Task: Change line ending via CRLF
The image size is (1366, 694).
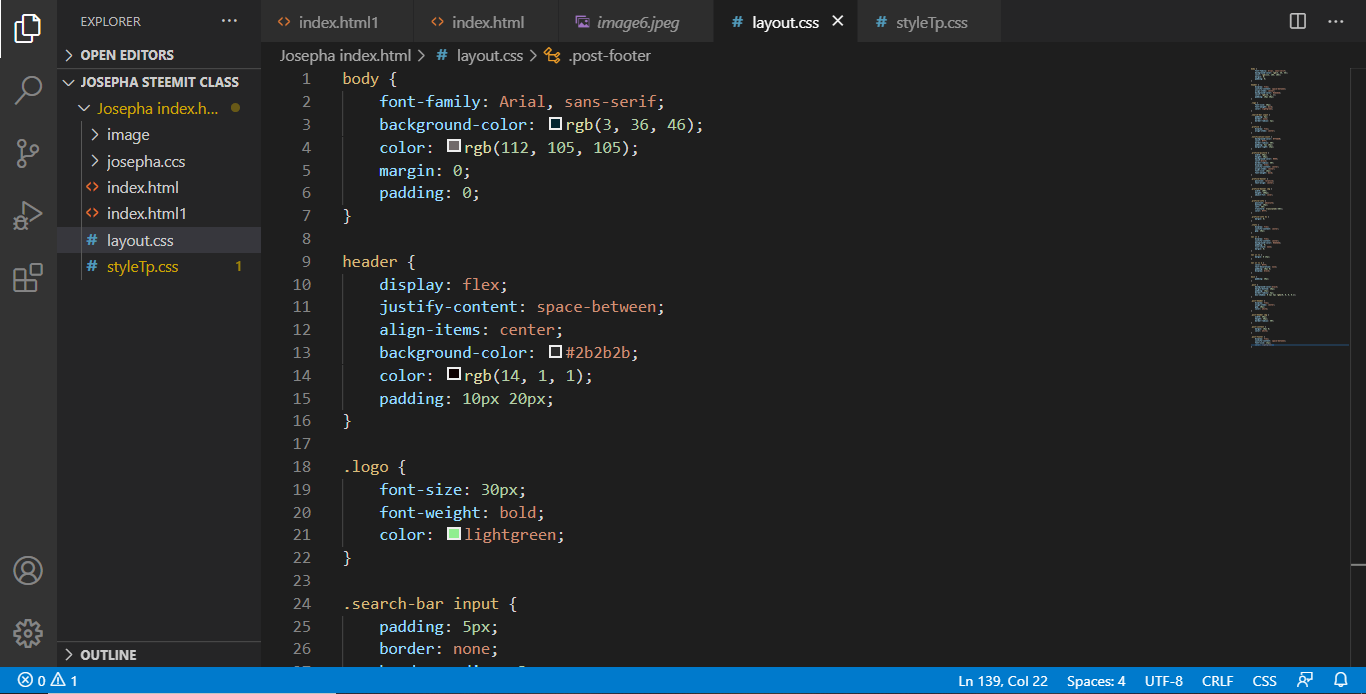Action: 1218,681
